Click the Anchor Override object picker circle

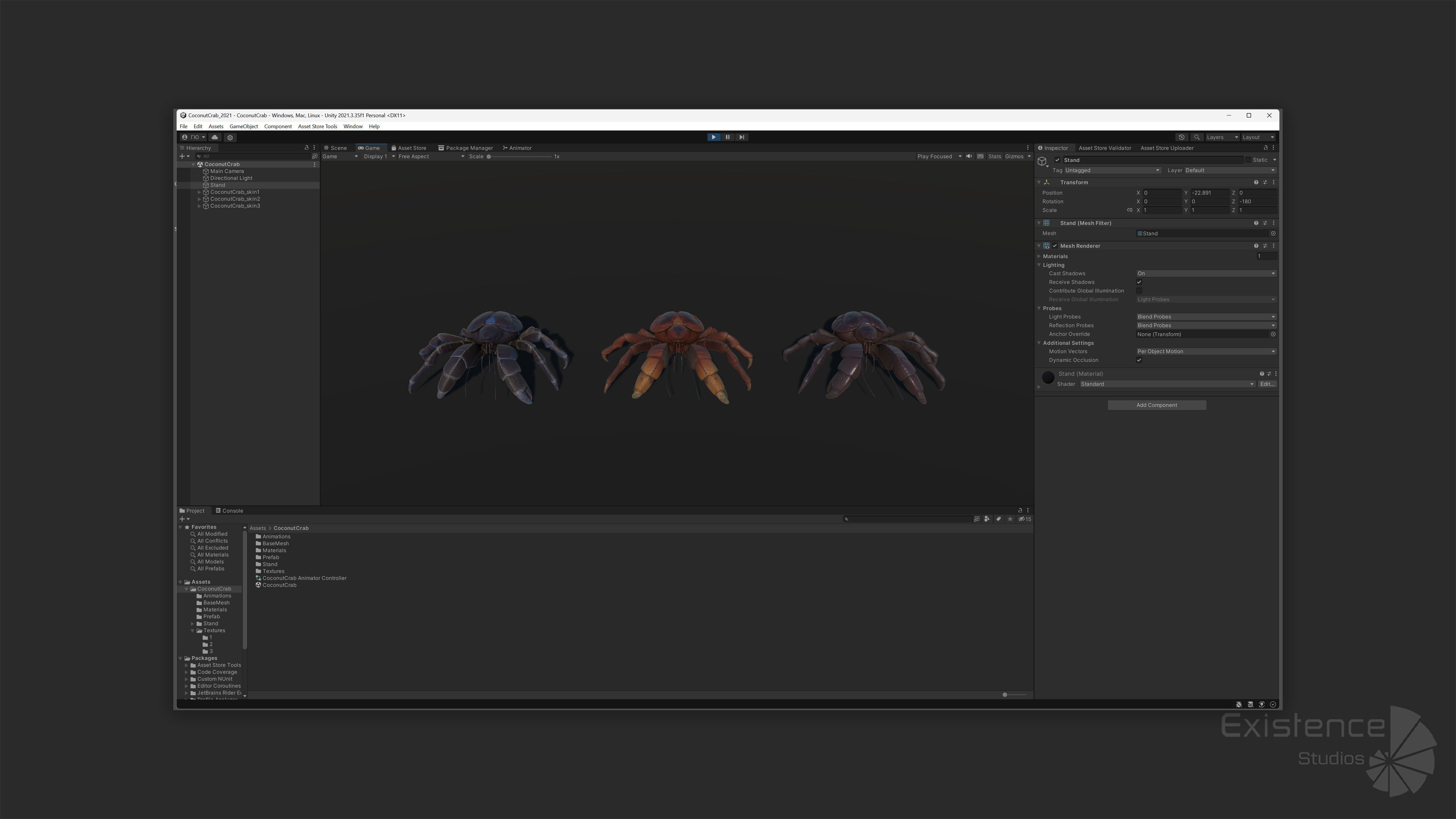(1273, 334)
